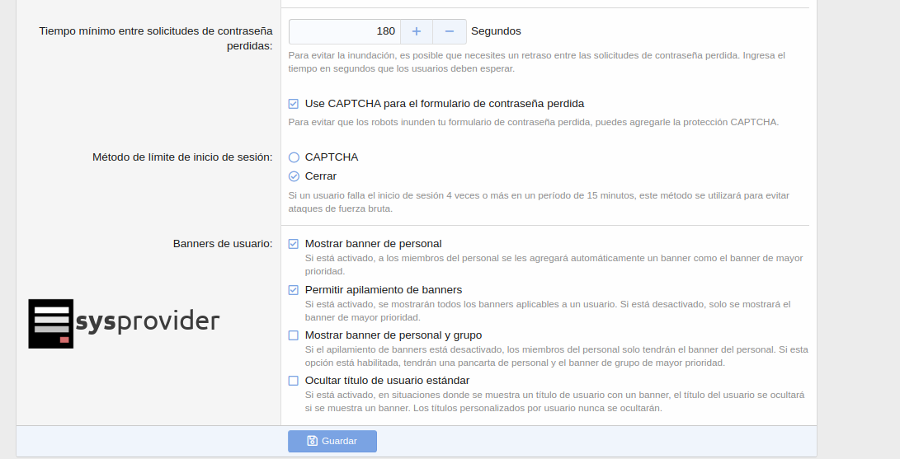Viewport: 900px width, 459px height.
Task: Click the Banners de usuario label
Action: (x=222, y=243)
